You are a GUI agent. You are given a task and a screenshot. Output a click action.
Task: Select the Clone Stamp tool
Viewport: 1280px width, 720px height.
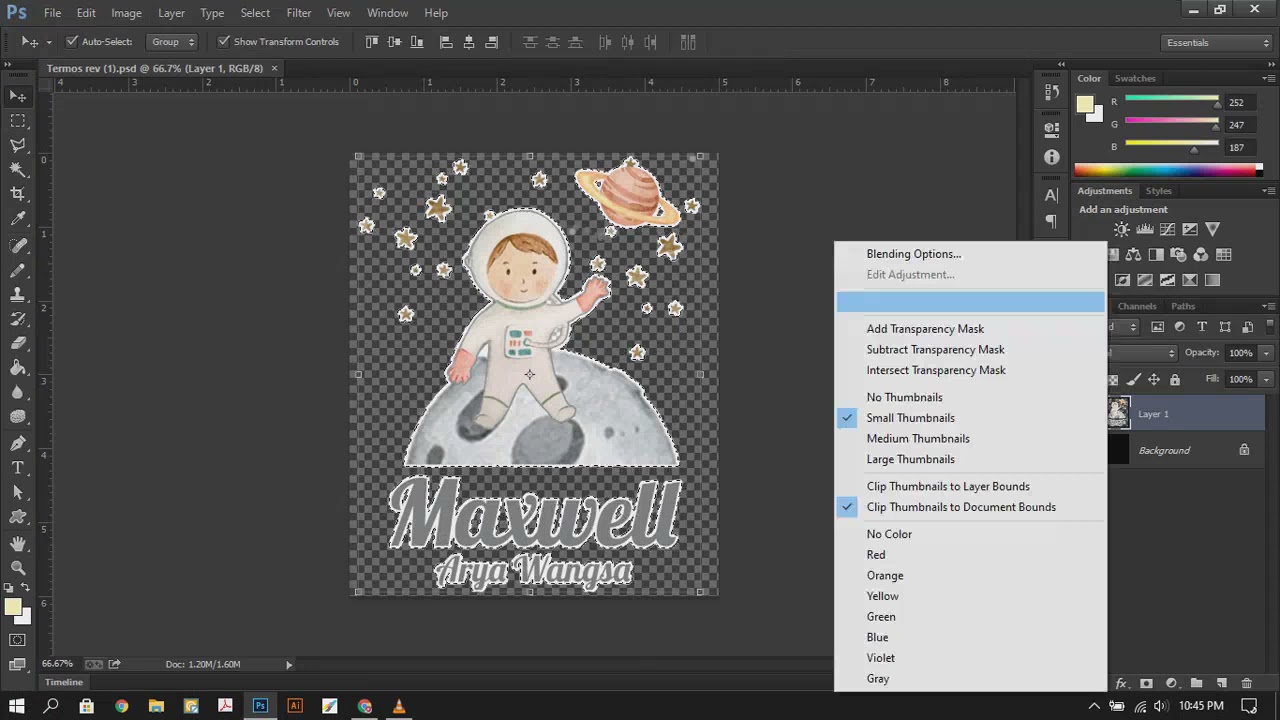coord(18,295)
